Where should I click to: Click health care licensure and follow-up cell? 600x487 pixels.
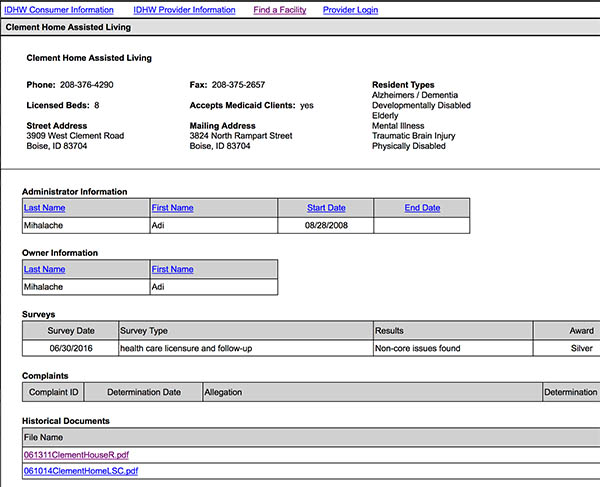(x=246, y=349)
